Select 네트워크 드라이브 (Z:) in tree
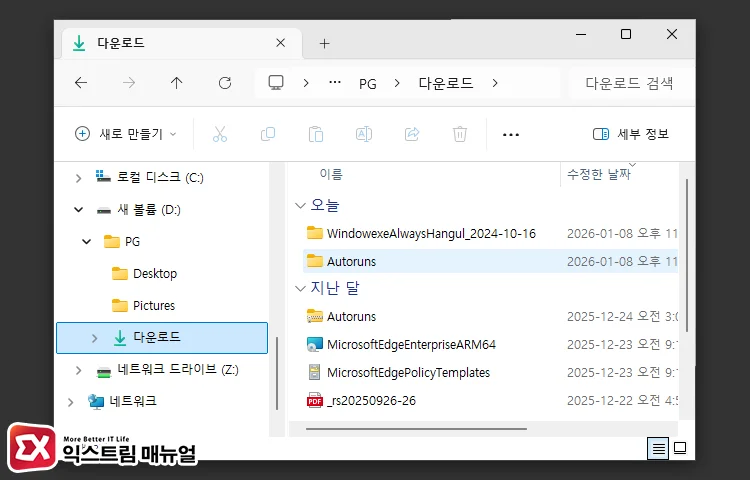Image resolution: width=750 pixels, height=480 pixels. [x=178, y=370]
